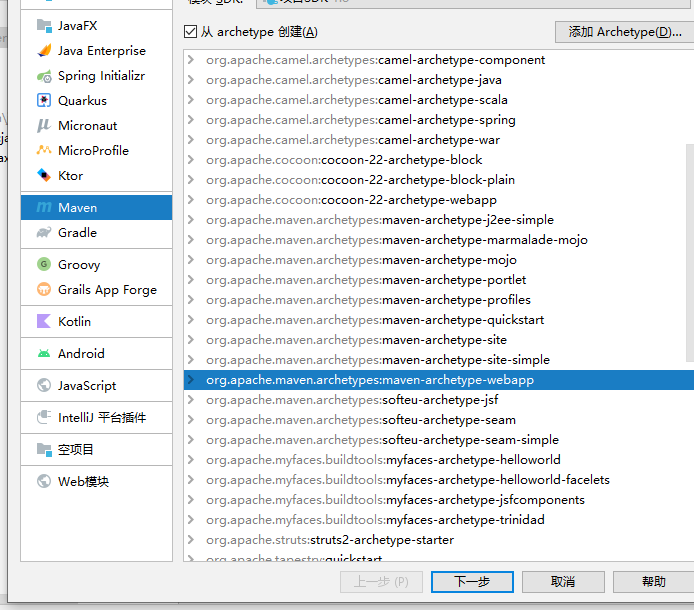
Task: Click the Groovy G icon
Action: point(44,264)
